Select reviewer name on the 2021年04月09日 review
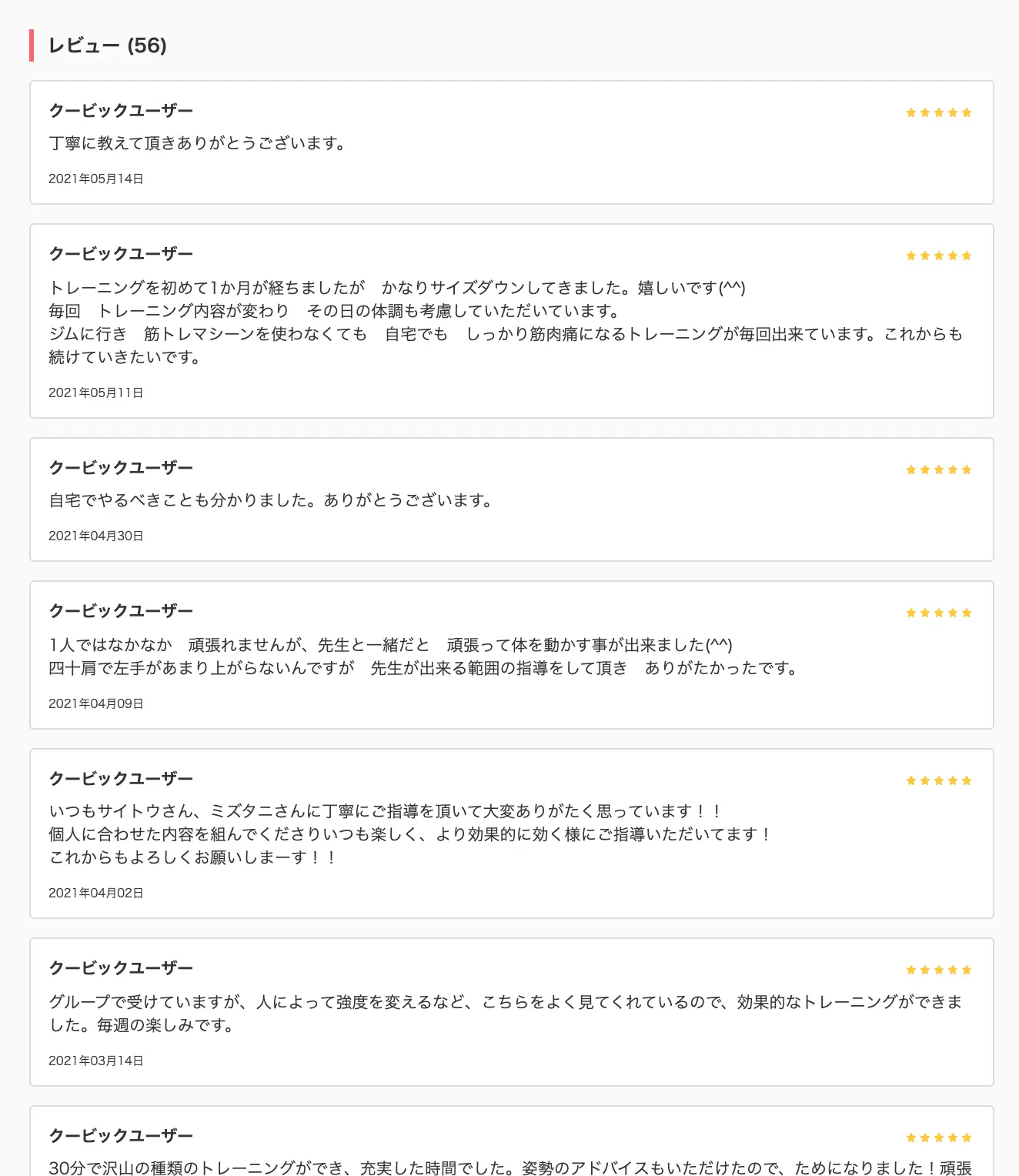This screenshot has height=1176, width=1019. (x=121, y=611)
